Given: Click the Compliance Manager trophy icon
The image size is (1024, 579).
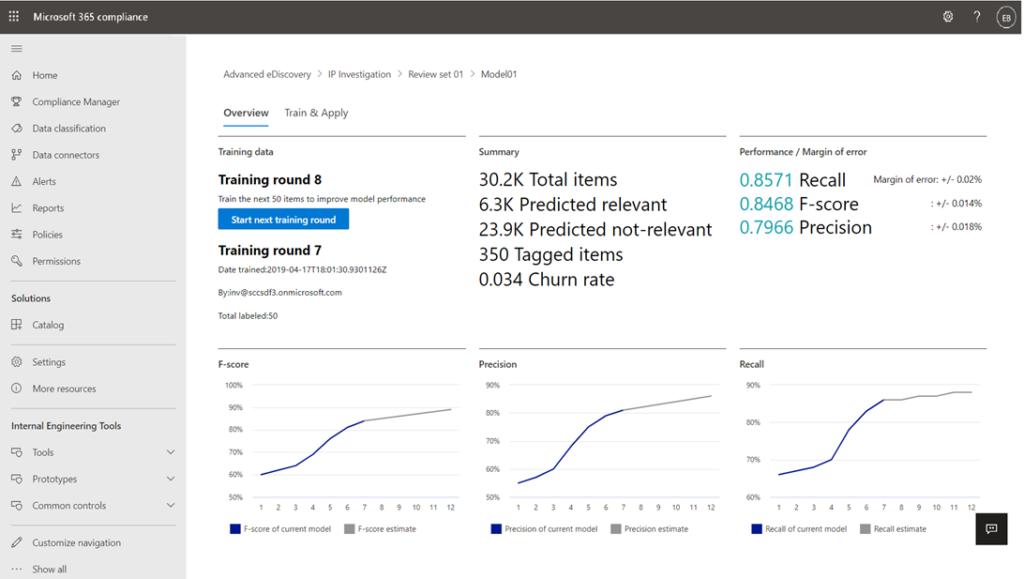Looking at the screenshot, I should coord(16,102).
